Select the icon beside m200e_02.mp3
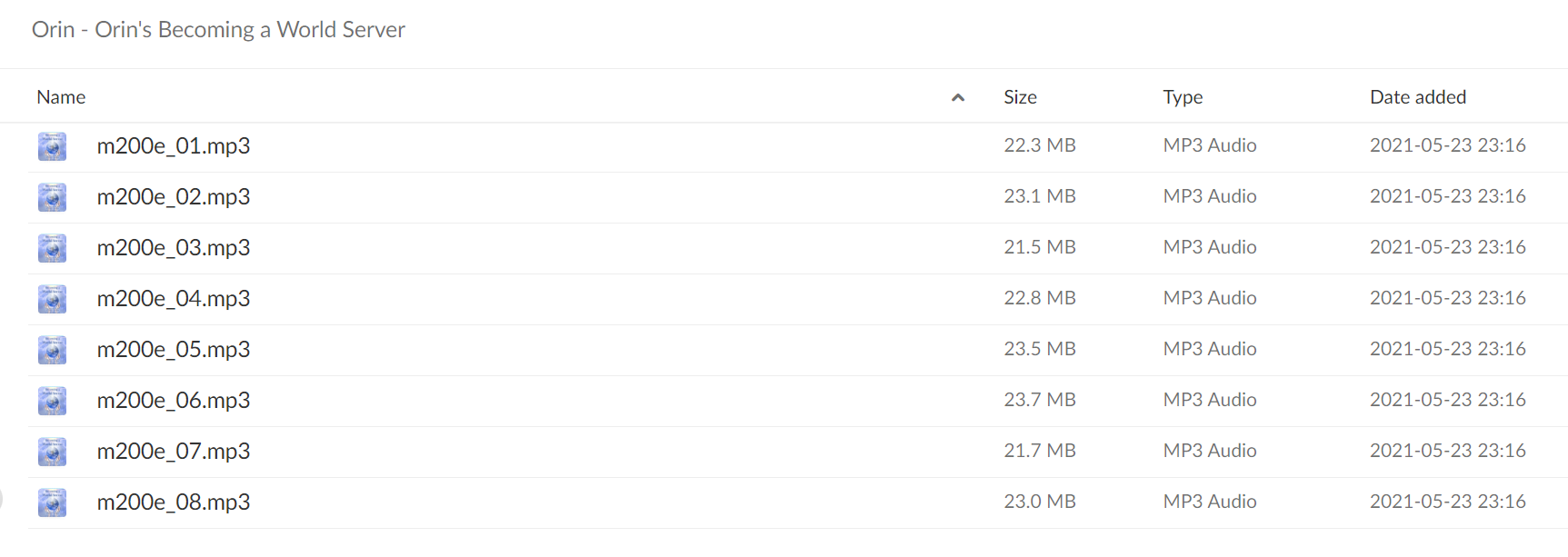 52,197
